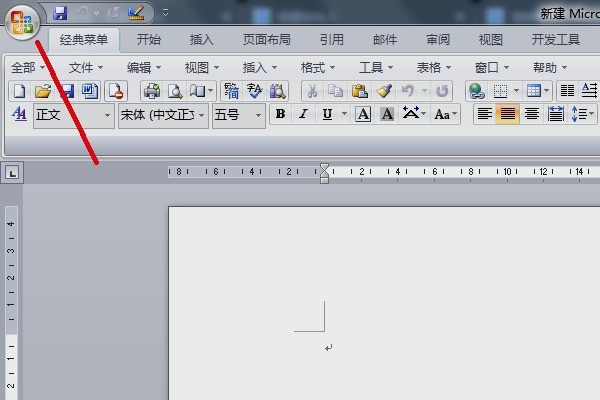The image size is (600, 400).
Task: Click Undo arrow in classic toolbar
Action: [408, 91]
